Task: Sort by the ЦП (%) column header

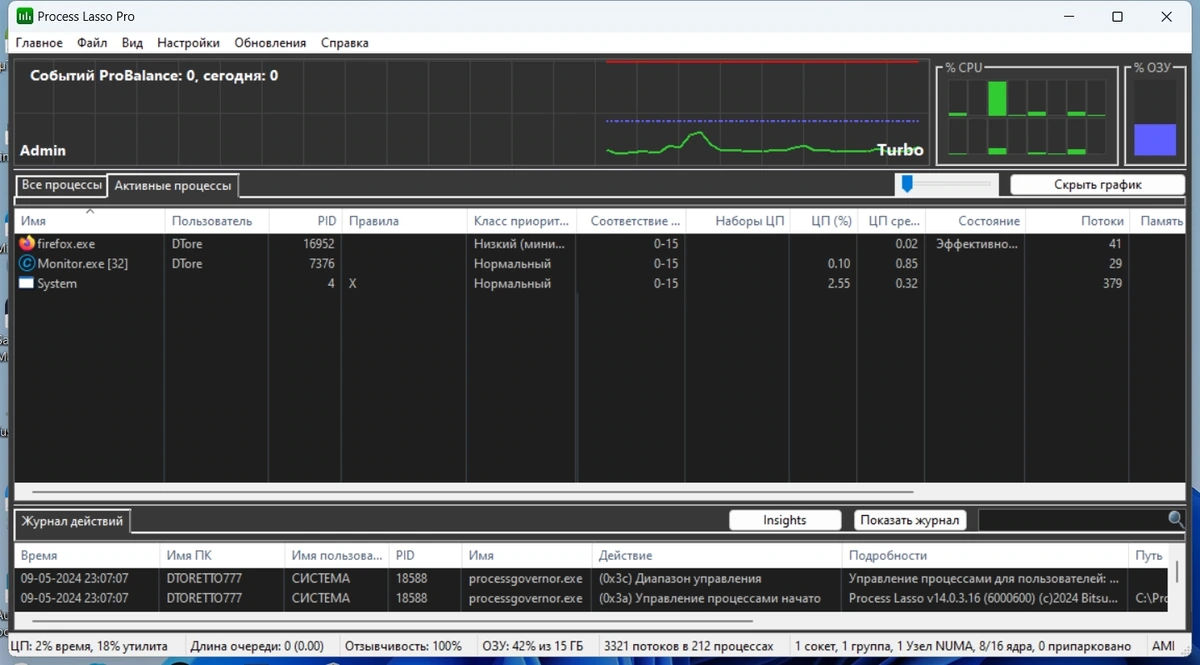Action: tap(824, 221)
